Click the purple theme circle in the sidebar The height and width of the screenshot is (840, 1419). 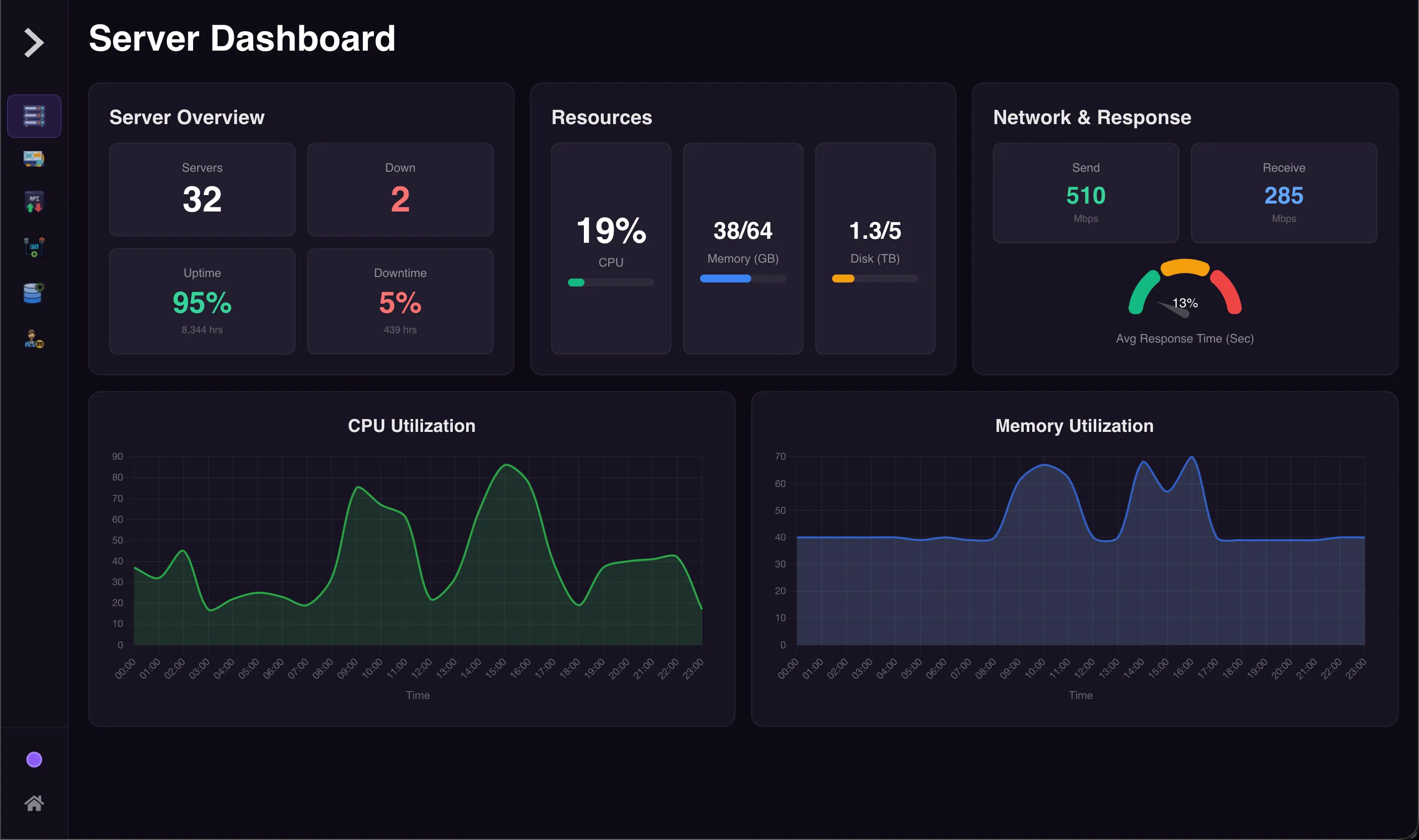(34, 760)
